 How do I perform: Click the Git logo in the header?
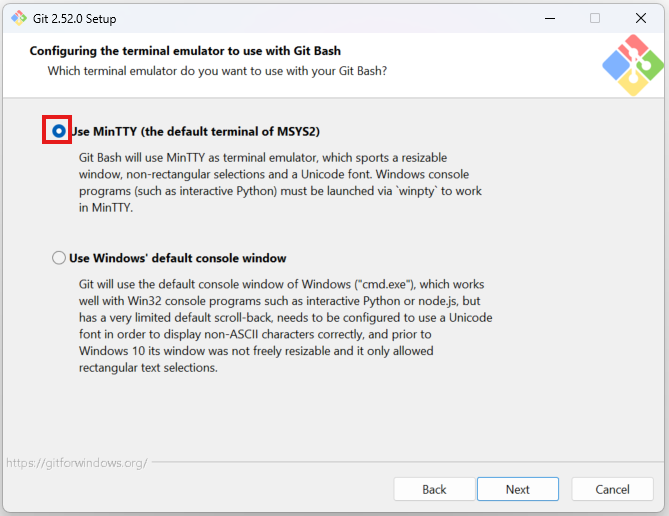pyautogui.click(x=633, y=65)
